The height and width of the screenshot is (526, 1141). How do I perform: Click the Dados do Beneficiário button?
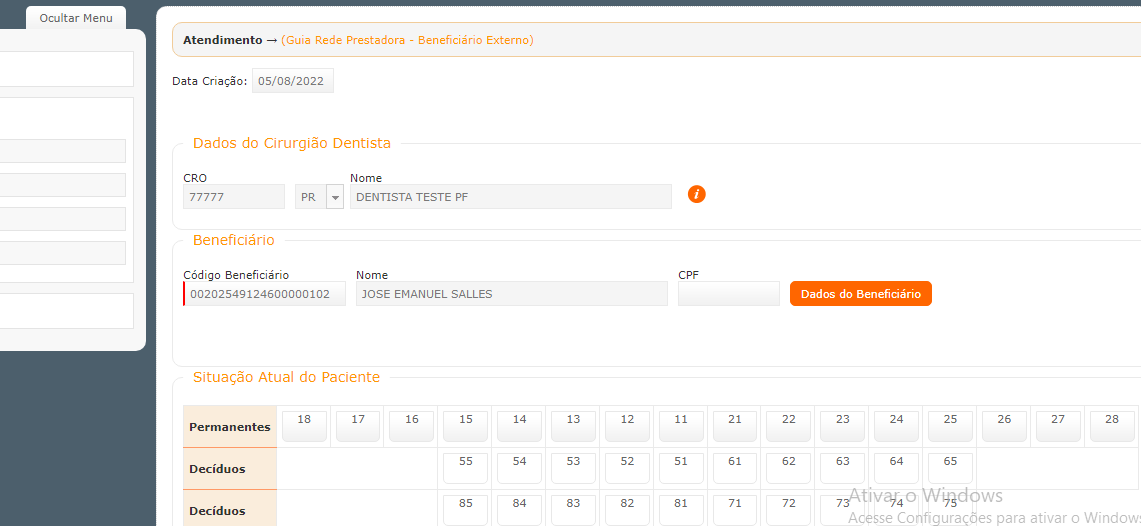pyautogui.click(x=860, y=294)
